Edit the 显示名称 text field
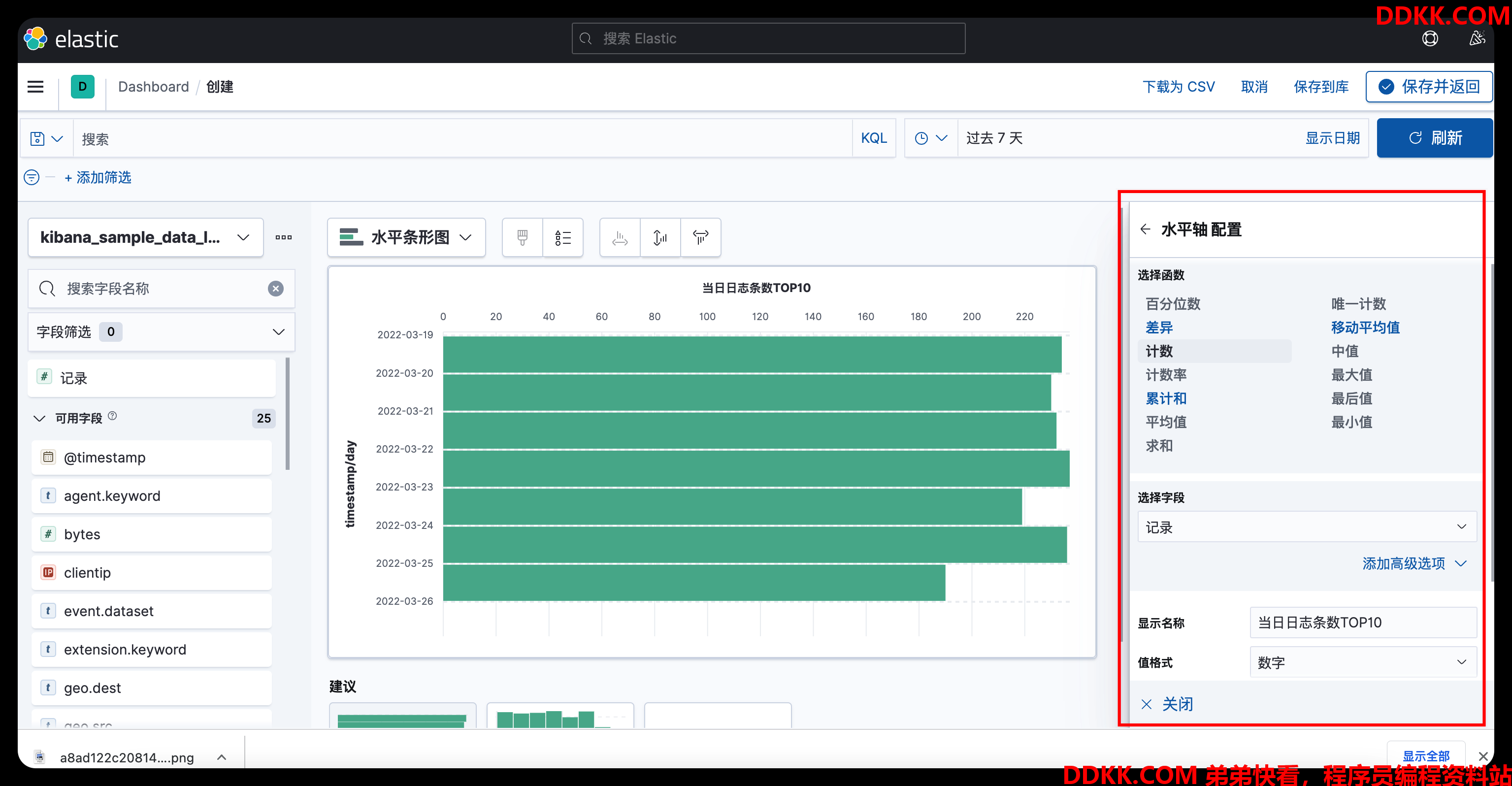This screenshot has height=786, width=1512. pyautogui.click(x=1363, y=622)
